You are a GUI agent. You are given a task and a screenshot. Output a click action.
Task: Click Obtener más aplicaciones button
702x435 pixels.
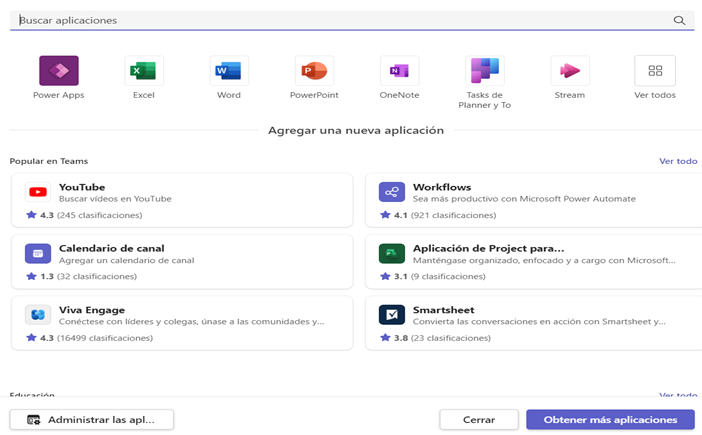(610, 420)
